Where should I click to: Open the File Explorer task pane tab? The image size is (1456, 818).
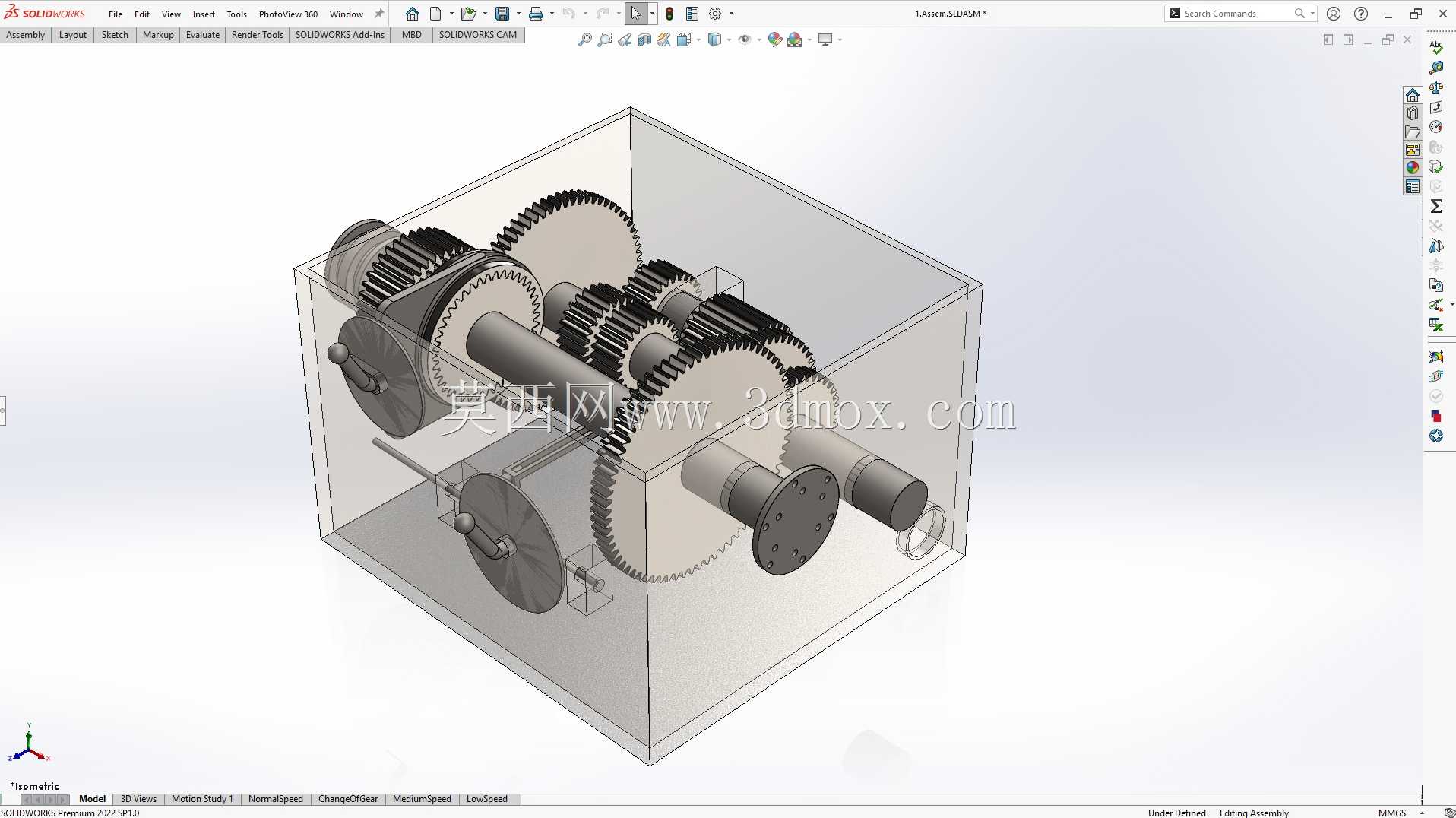coord(1413,132)
